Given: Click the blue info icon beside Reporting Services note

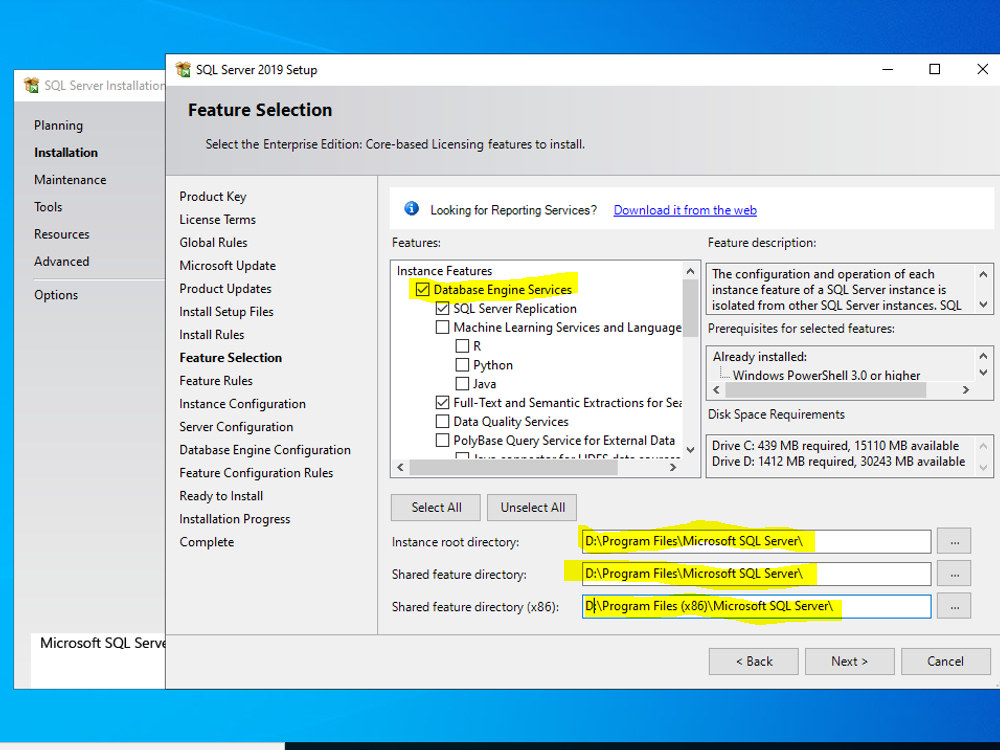Looking at the screenshot, I should click(411, 209).
